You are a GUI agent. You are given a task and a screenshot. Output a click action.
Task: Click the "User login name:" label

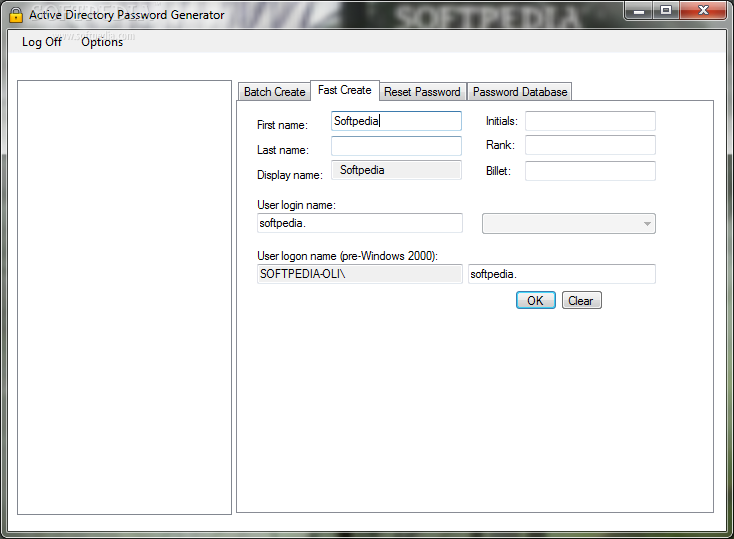(296, 205)
